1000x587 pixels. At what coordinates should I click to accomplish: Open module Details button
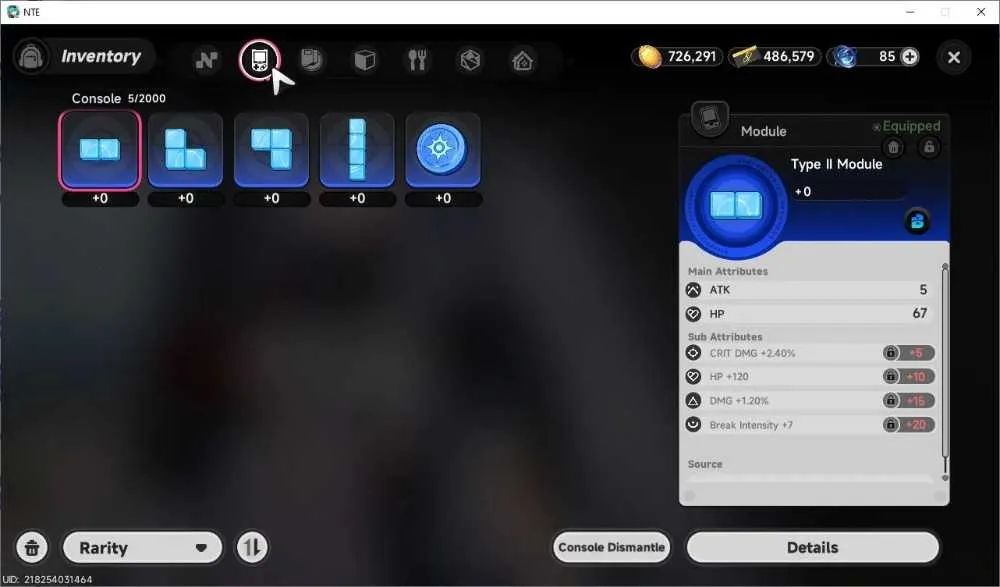pos(812,547)
